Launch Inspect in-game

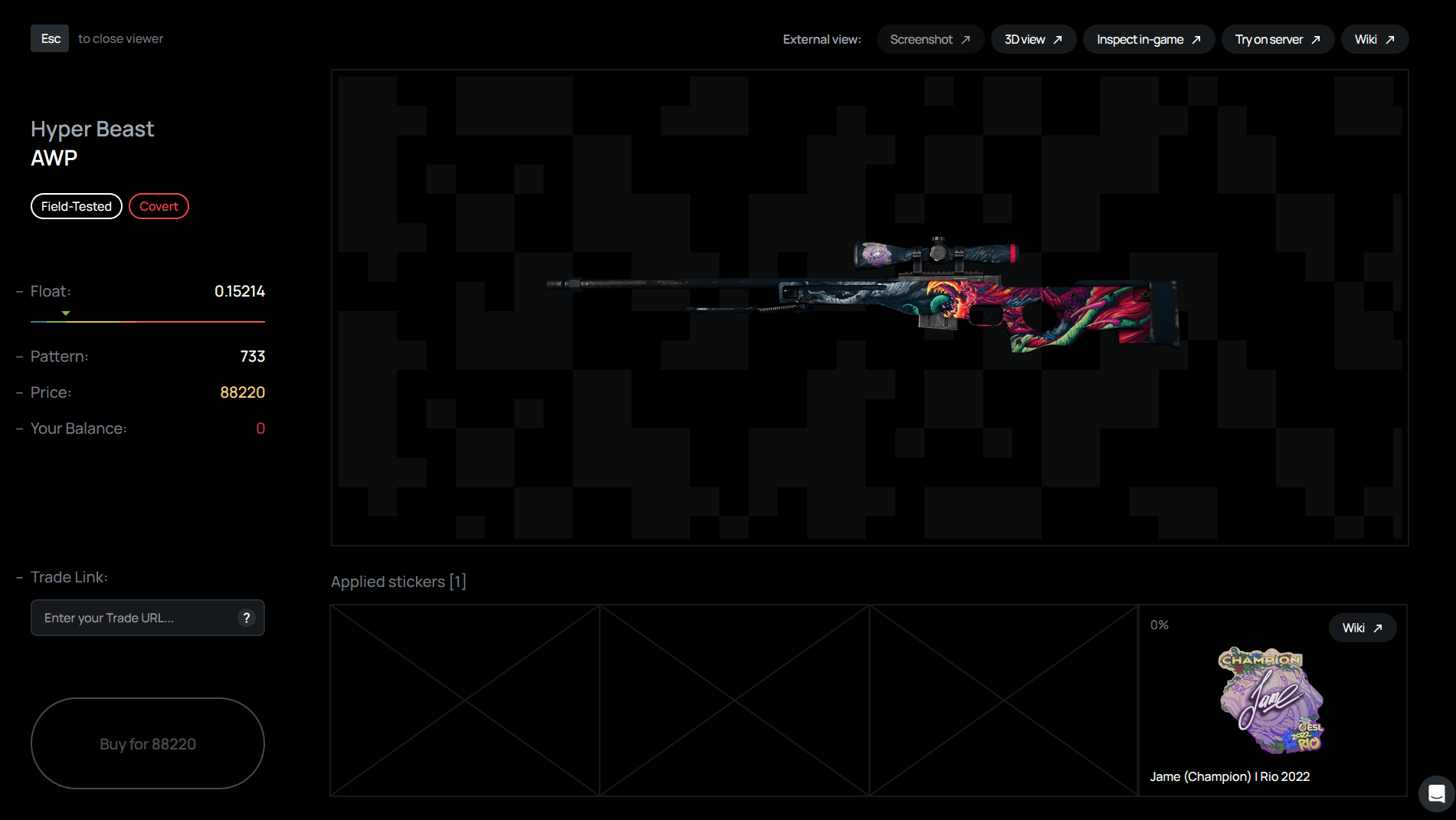click(x=1147, y=38)
